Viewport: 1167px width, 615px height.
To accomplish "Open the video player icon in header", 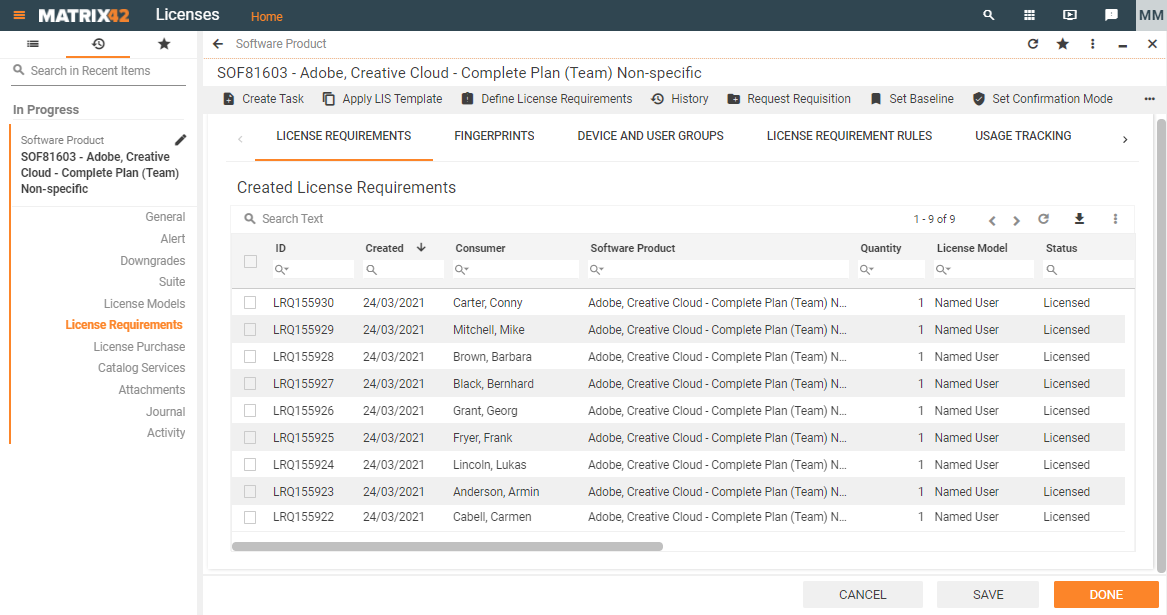I will coord(1070,15).
